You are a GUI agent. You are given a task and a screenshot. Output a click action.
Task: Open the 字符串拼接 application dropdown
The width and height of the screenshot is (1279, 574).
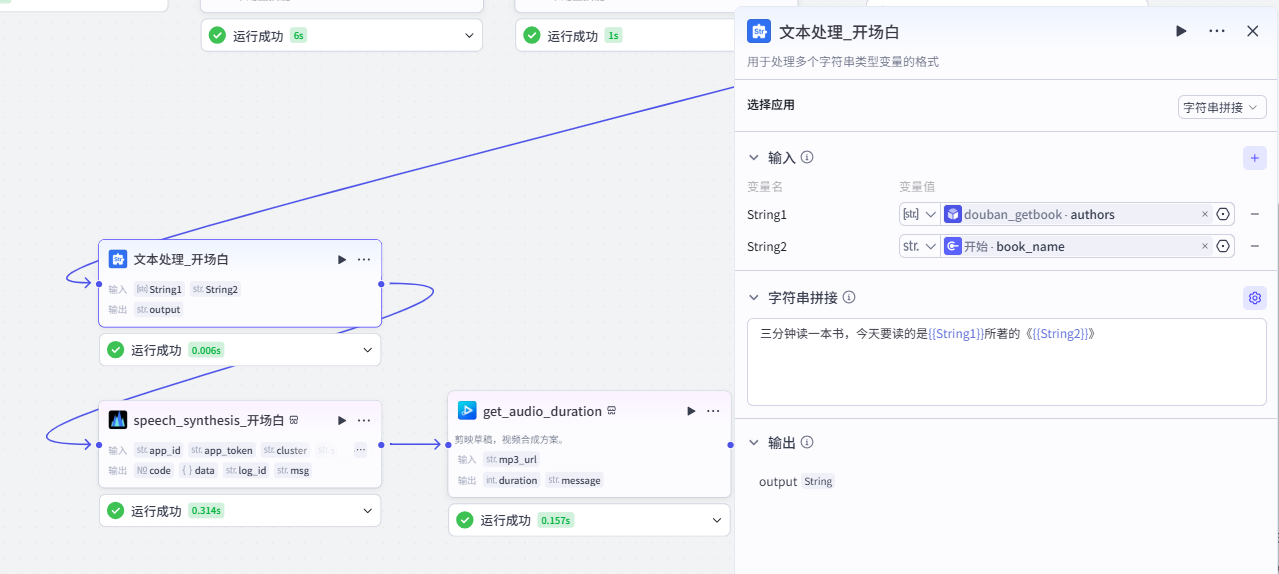pyautogui.click(x=1222, y=107)
